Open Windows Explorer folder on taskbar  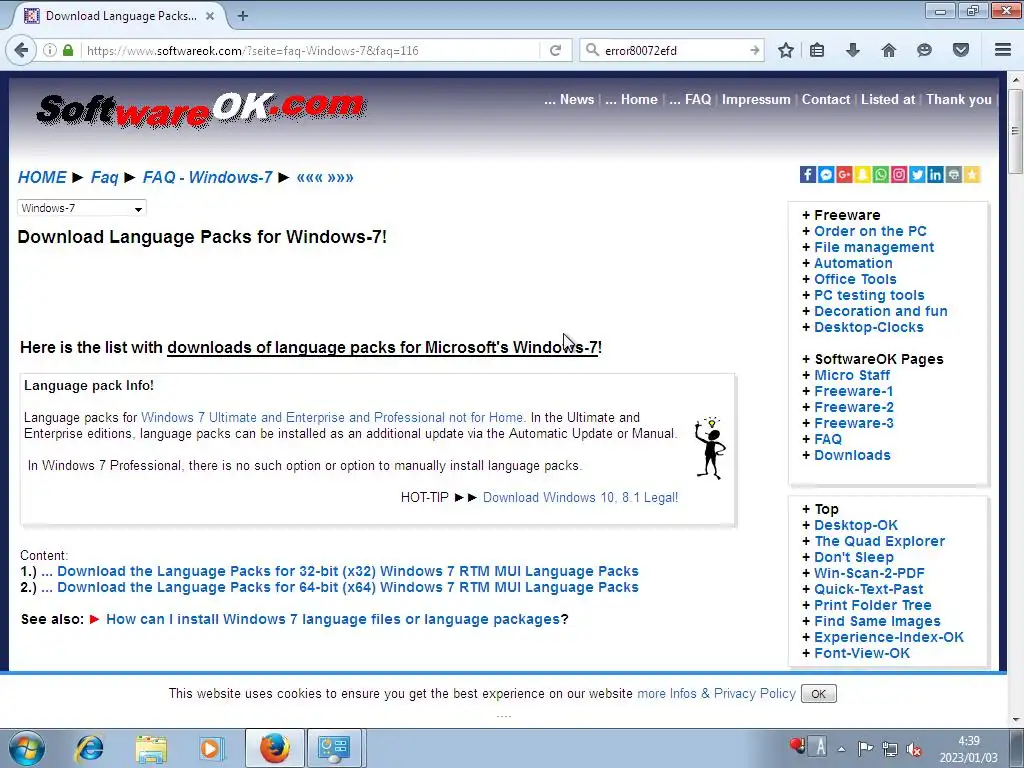pyautogui.click(x=151, y=748)
